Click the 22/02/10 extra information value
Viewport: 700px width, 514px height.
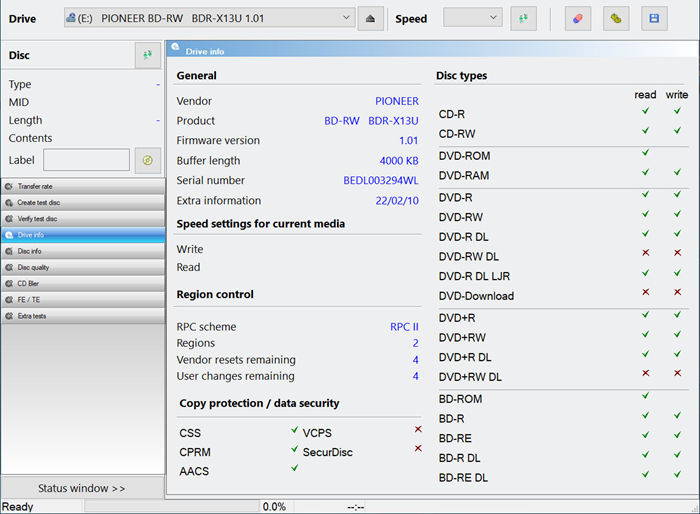tap(397, 201)
